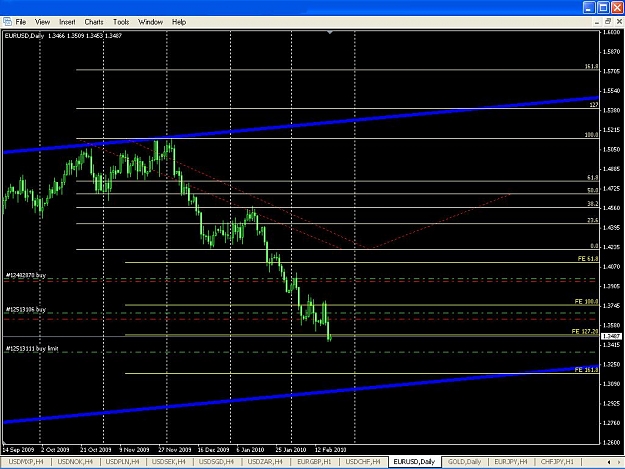Open the Insert menu
625x469 pixels.
[x=67, y=22]
